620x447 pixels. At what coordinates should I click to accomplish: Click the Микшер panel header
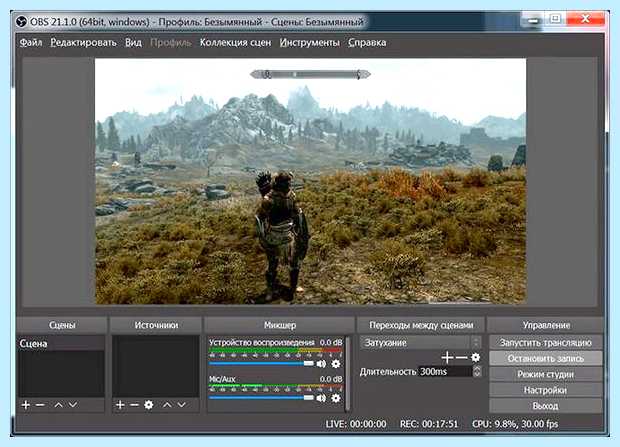tap(280, 325)
